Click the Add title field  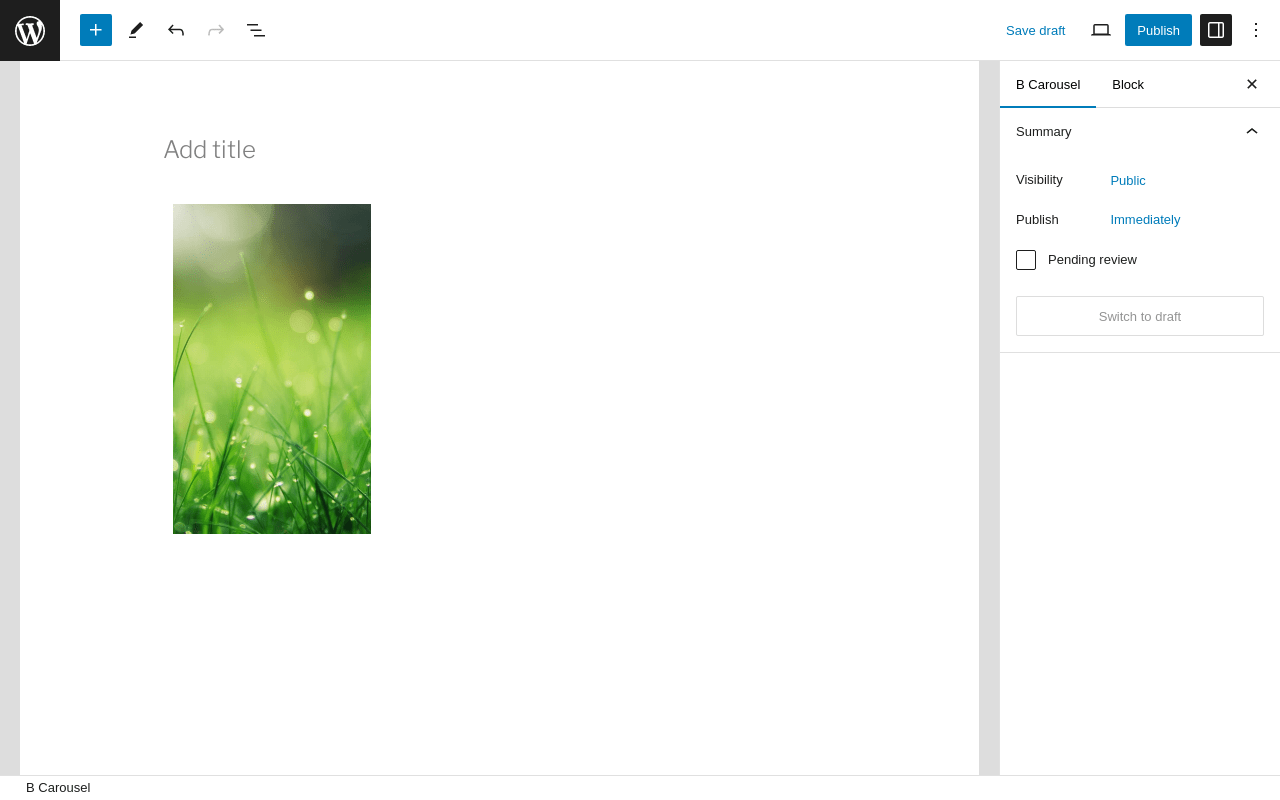coord(500,150)
